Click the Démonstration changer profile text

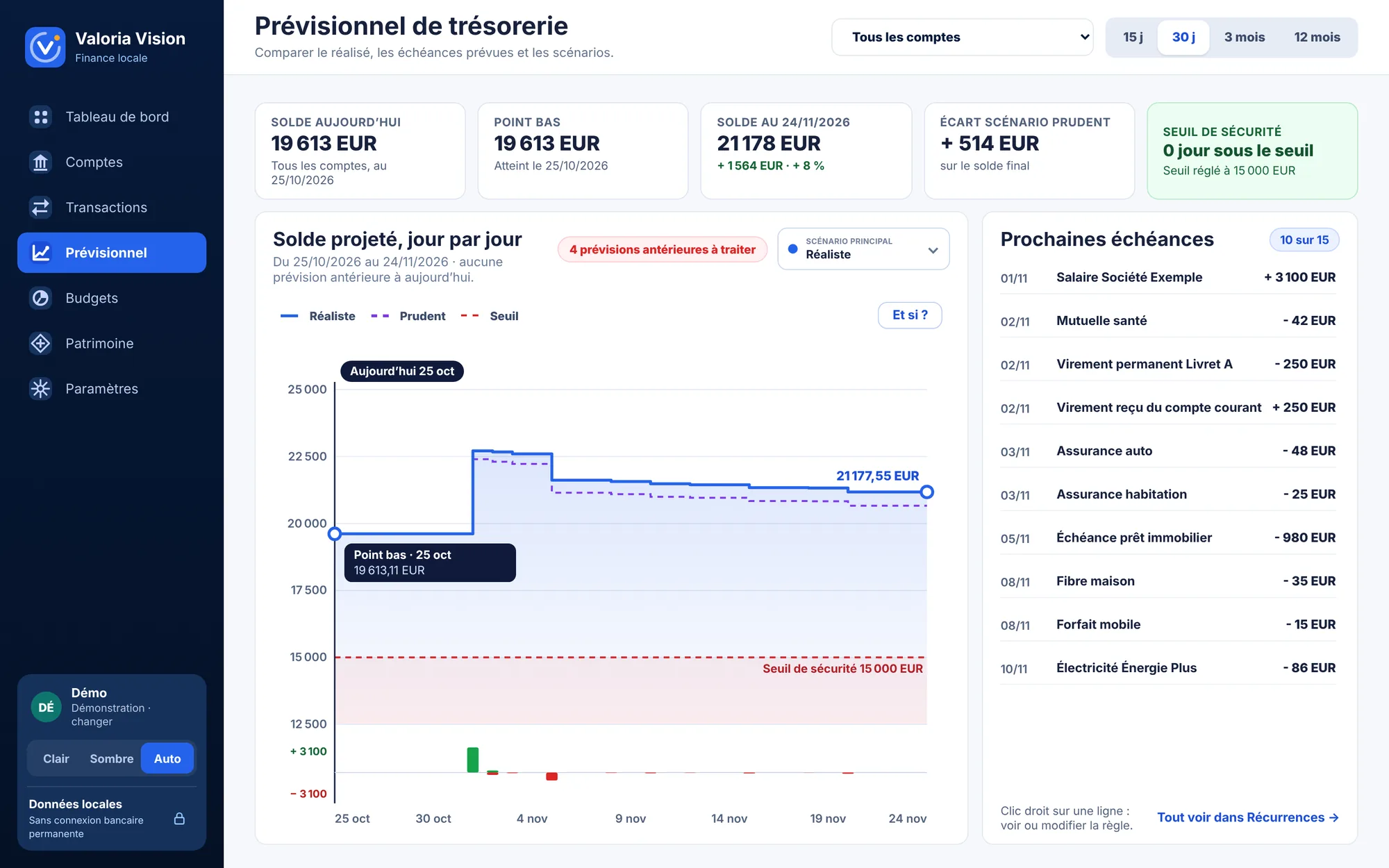click(111, 715)
